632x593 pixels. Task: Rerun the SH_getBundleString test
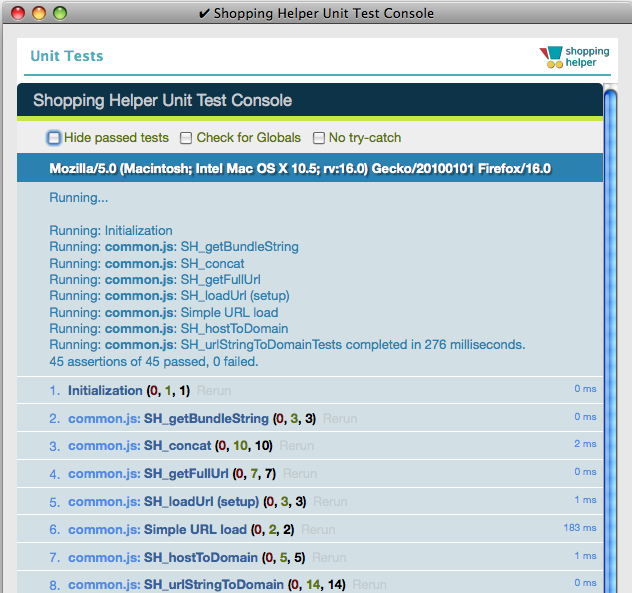click(x=340, y=418)
